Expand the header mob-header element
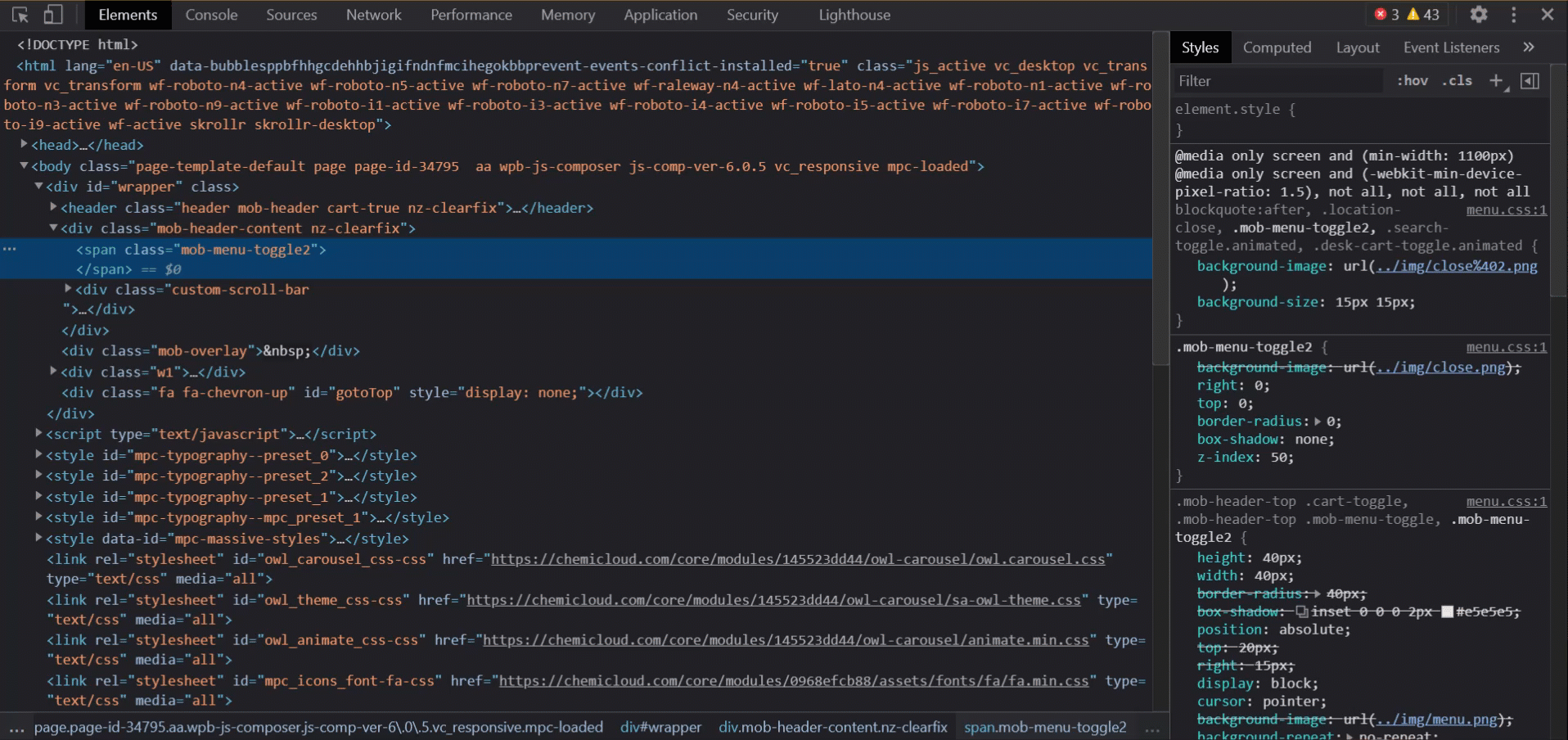This screenshot has height=740, width=1568. coord(54,208)
